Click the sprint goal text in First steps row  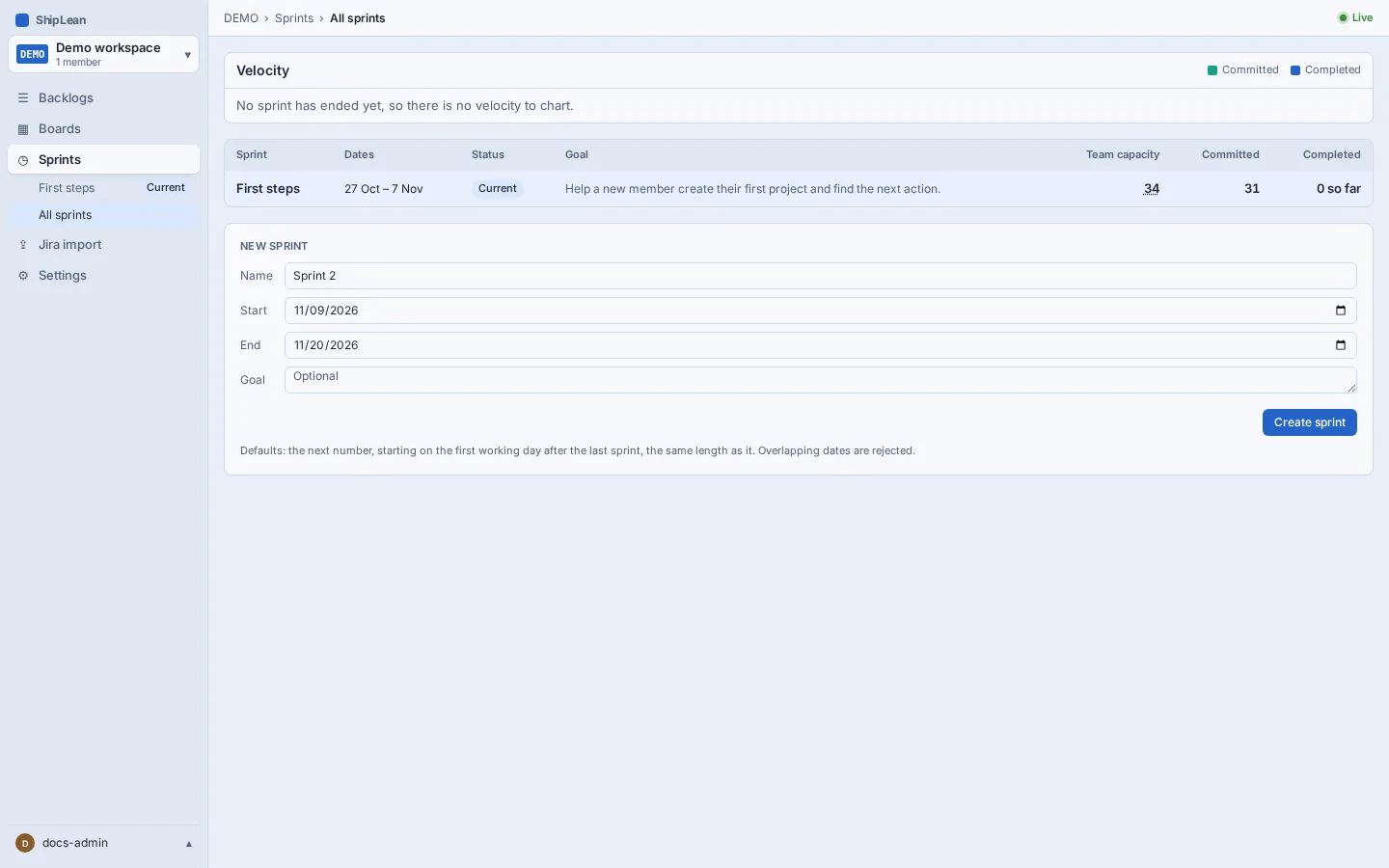[x=752, y=189]
